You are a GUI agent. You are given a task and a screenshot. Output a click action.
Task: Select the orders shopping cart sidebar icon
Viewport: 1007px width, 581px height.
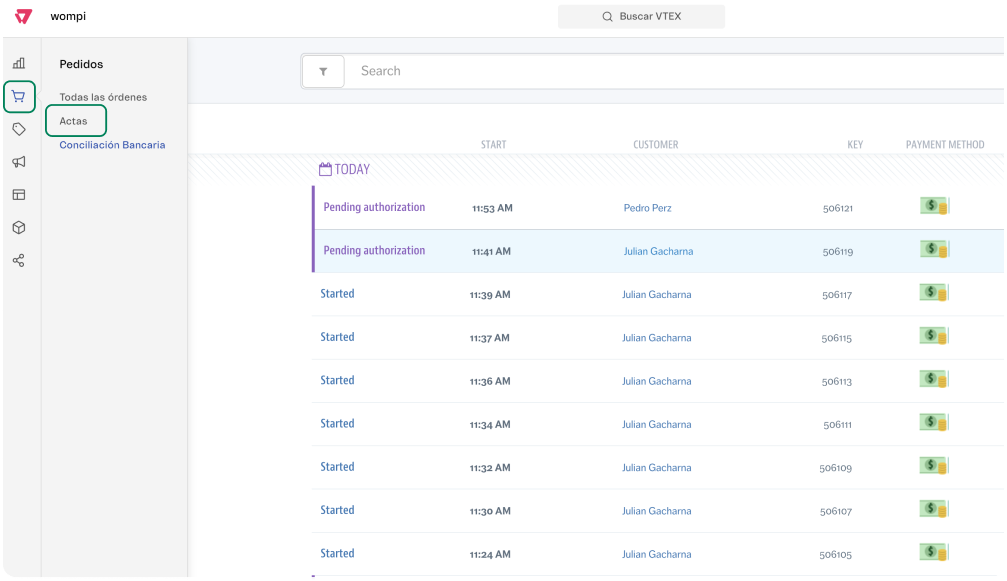click(x=19, y=97)
